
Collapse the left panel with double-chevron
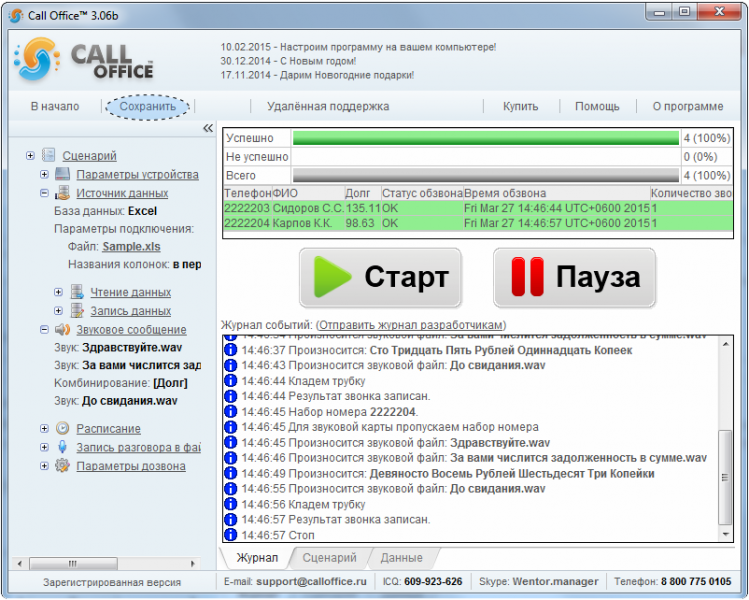tap(208, 128)
